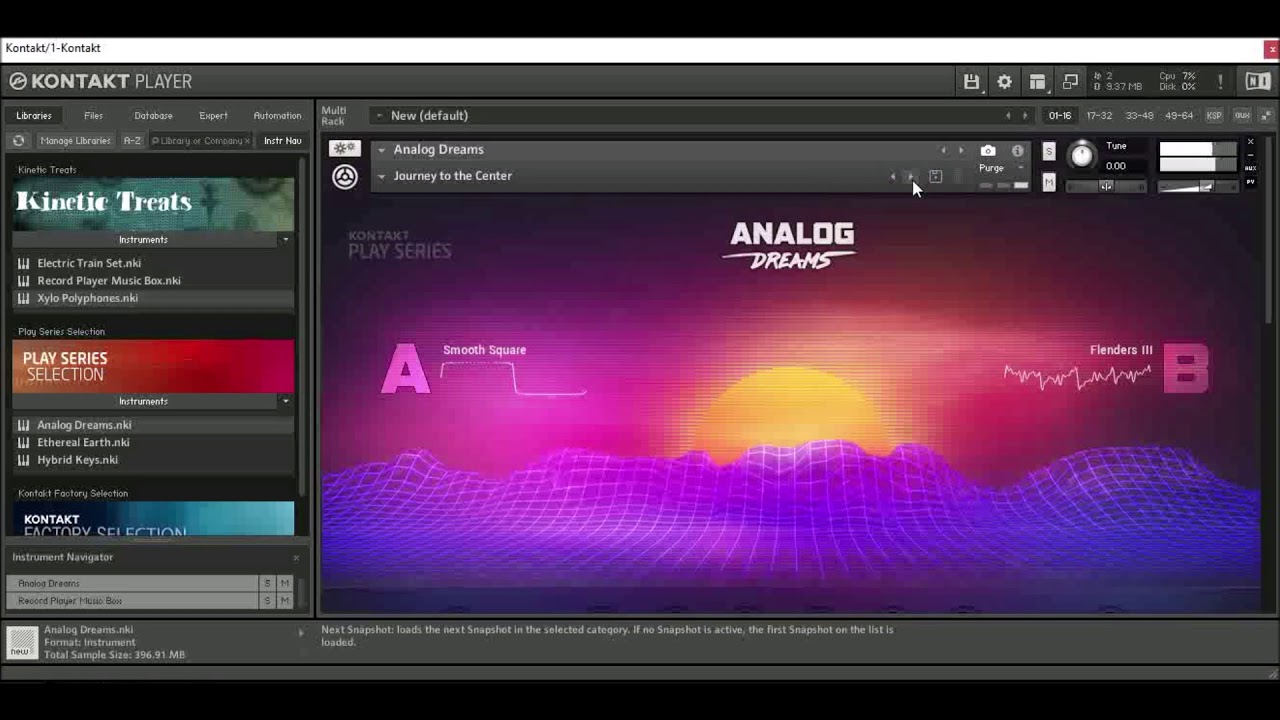1280x720 pixels.
Task: Open the New (default) multi dropdown
Action: (x=379, y=116)
